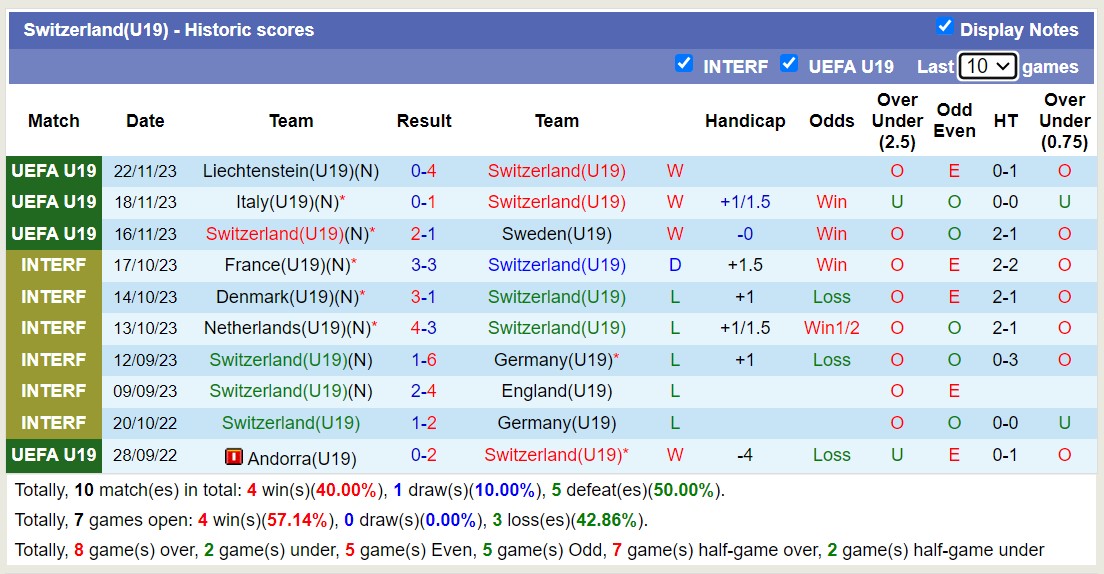Open England(U19) team page
This screenshot has width=1104, height=574.
click(x=557, y=391)
